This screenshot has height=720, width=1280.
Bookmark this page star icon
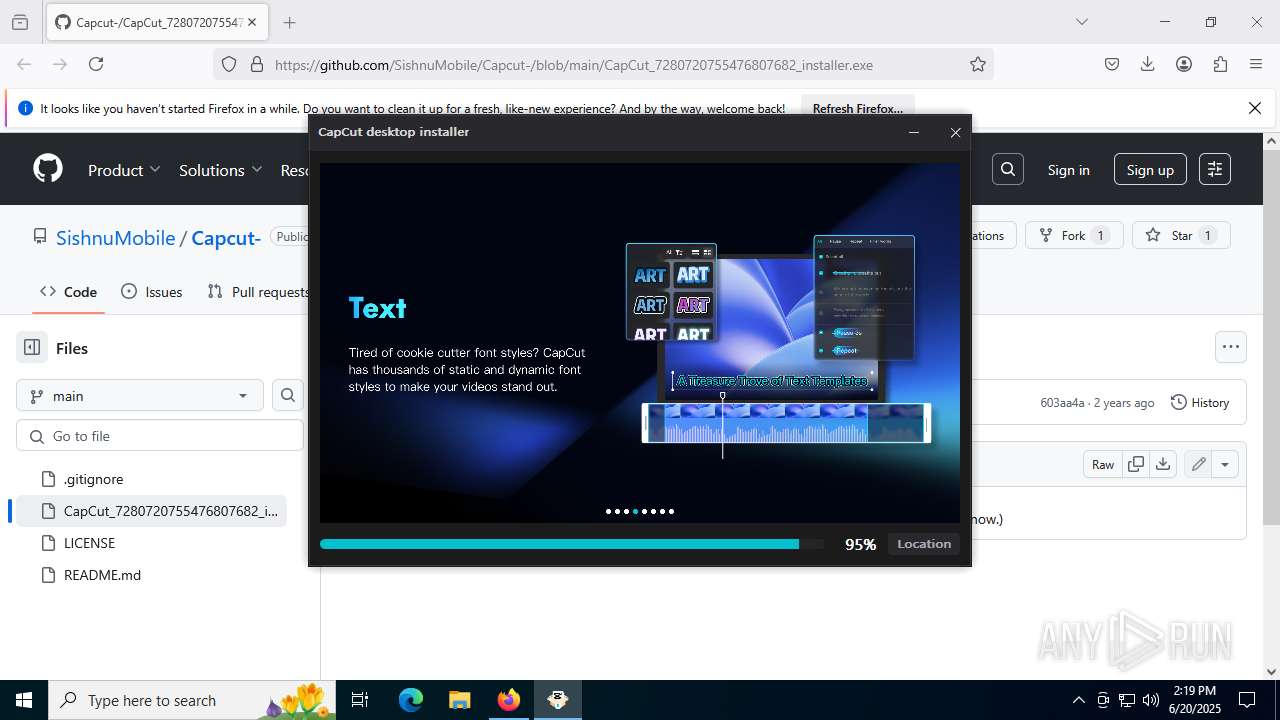pos(978,64)
